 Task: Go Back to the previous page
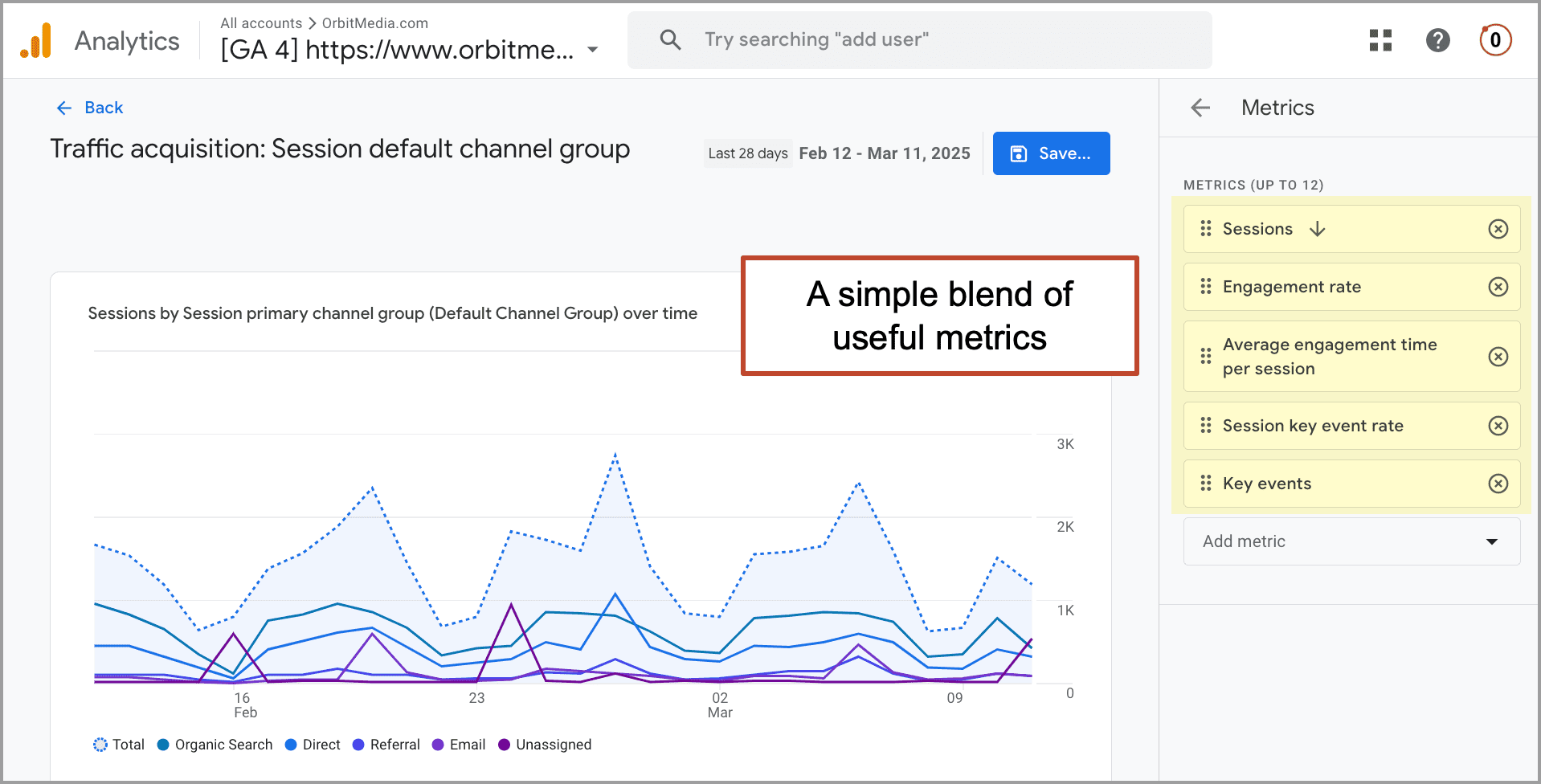(89, 108)
